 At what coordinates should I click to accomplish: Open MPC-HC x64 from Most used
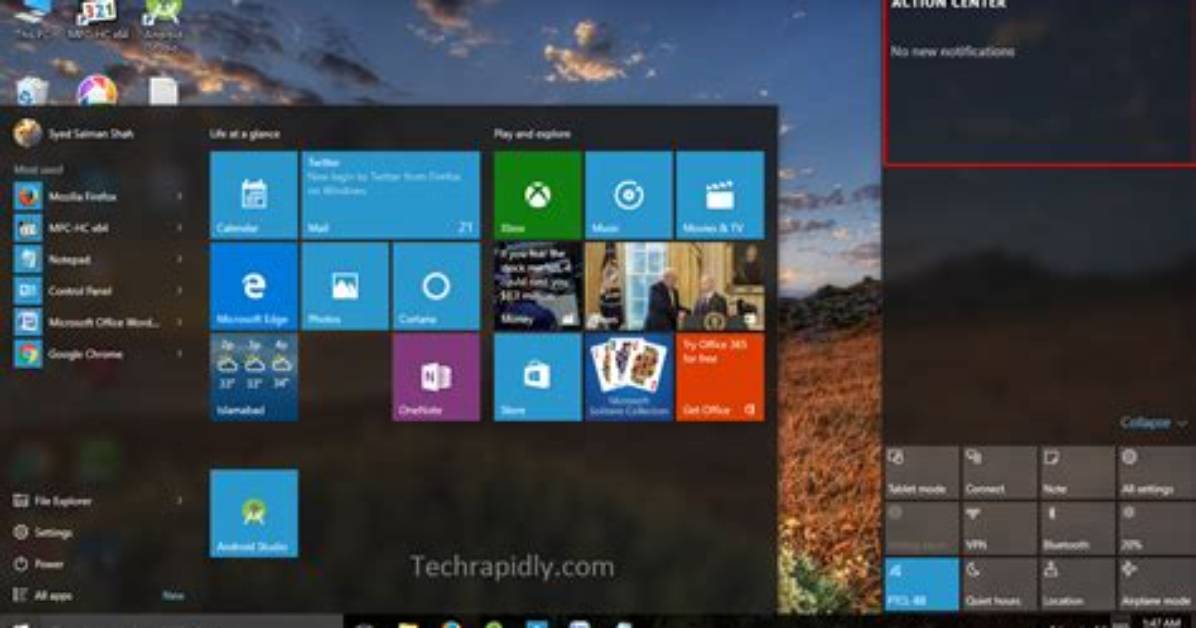point(99,227)
